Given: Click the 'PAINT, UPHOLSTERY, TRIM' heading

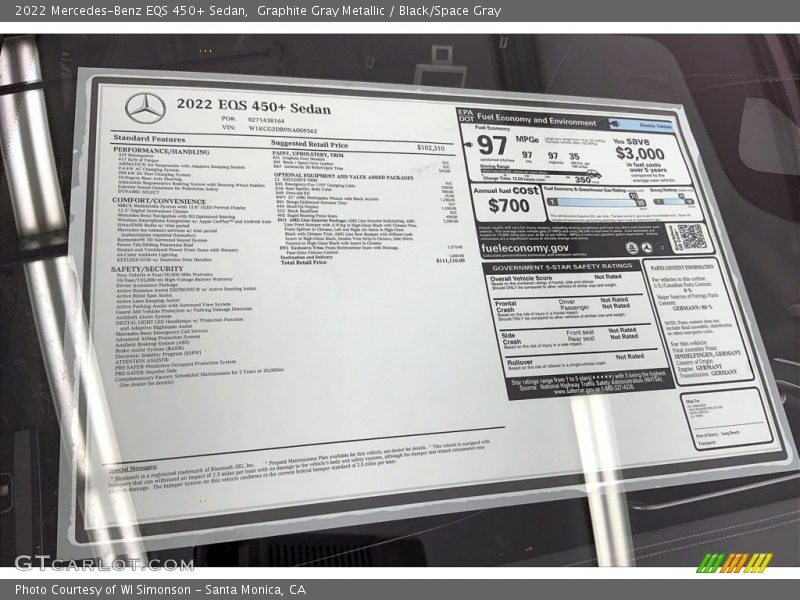Looking at the screenshot, I should pos(308,154).
